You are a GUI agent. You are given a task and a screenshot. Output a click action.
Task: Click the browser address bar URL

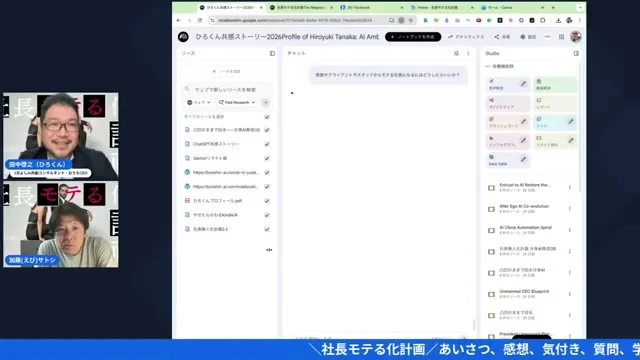coord(295,20)
